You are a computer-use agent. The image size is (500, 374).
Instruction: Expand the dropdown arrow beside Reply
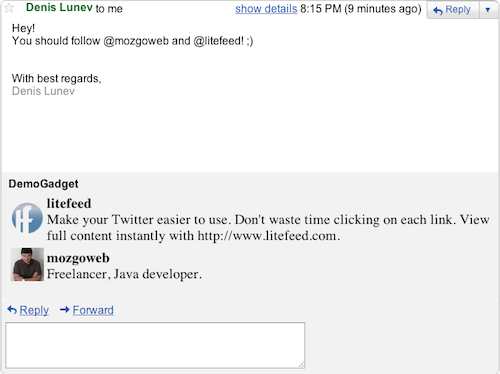[488, 10]
